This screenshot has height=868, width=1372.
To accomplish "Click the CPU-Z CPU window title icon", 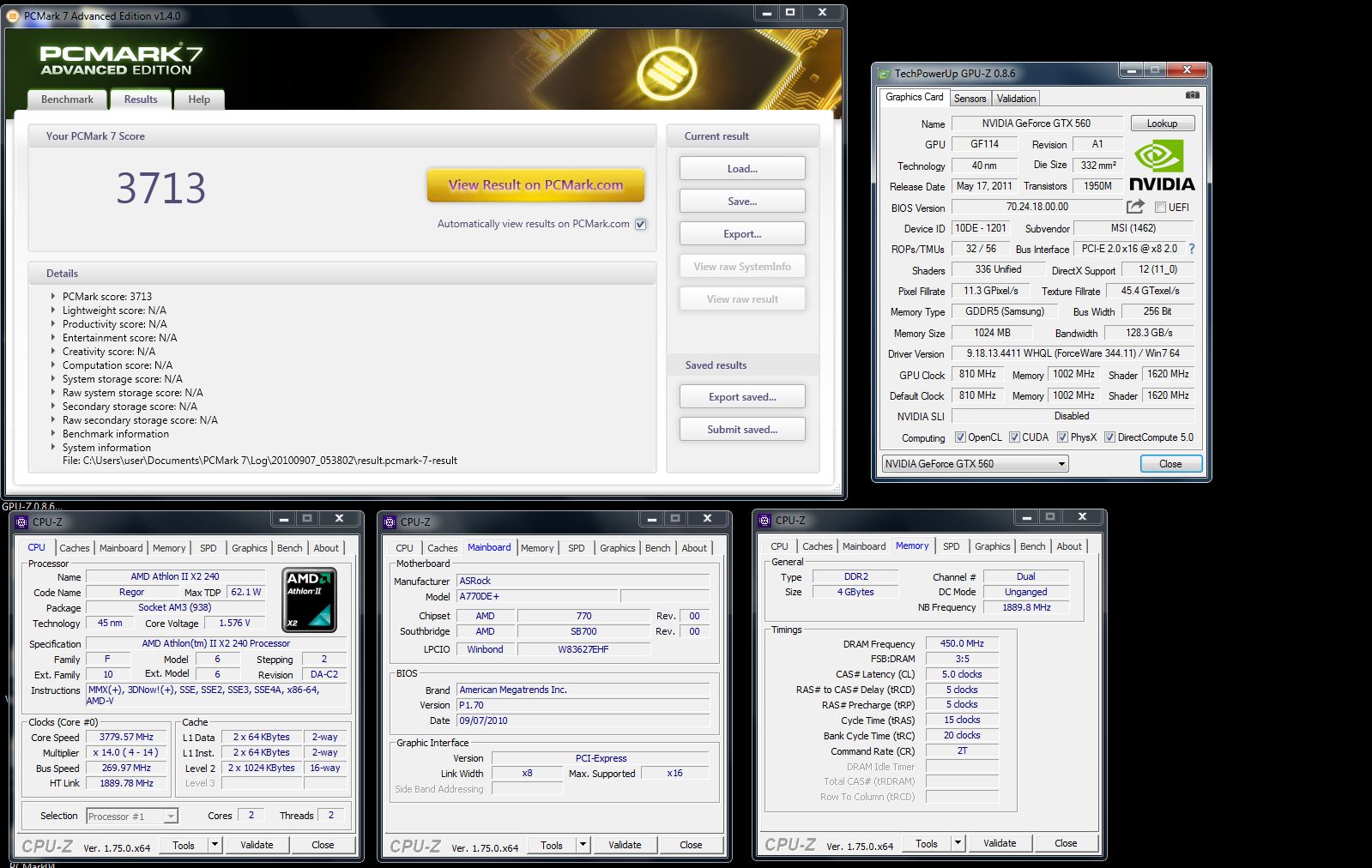I will (x=22, y=521).
